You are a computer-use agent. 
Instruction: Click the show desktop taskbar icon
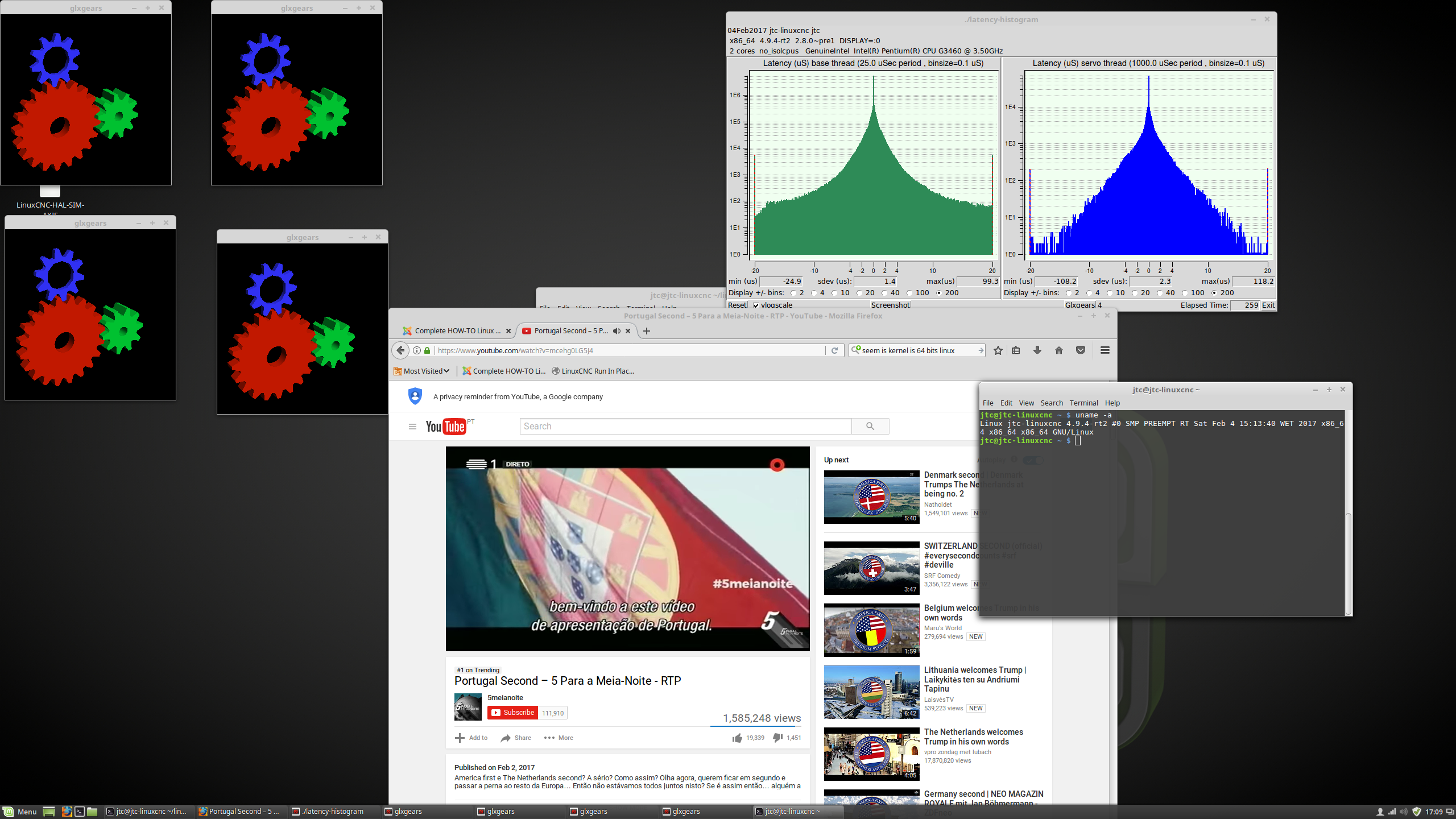(49, 812)
